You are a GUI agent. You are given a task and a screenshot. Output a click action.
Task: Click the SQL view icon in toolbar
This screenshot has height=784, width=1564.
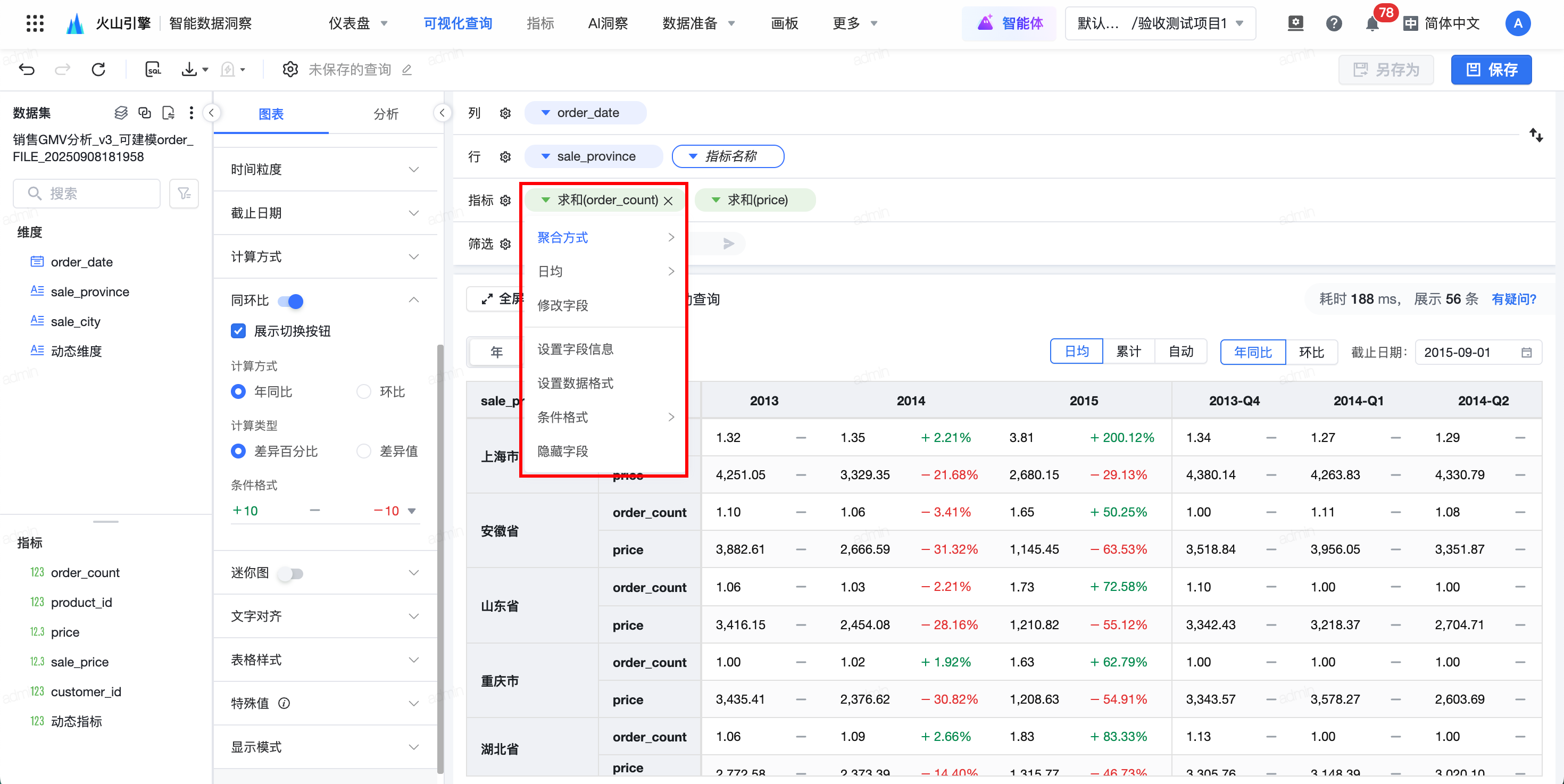tap(153, 69)
